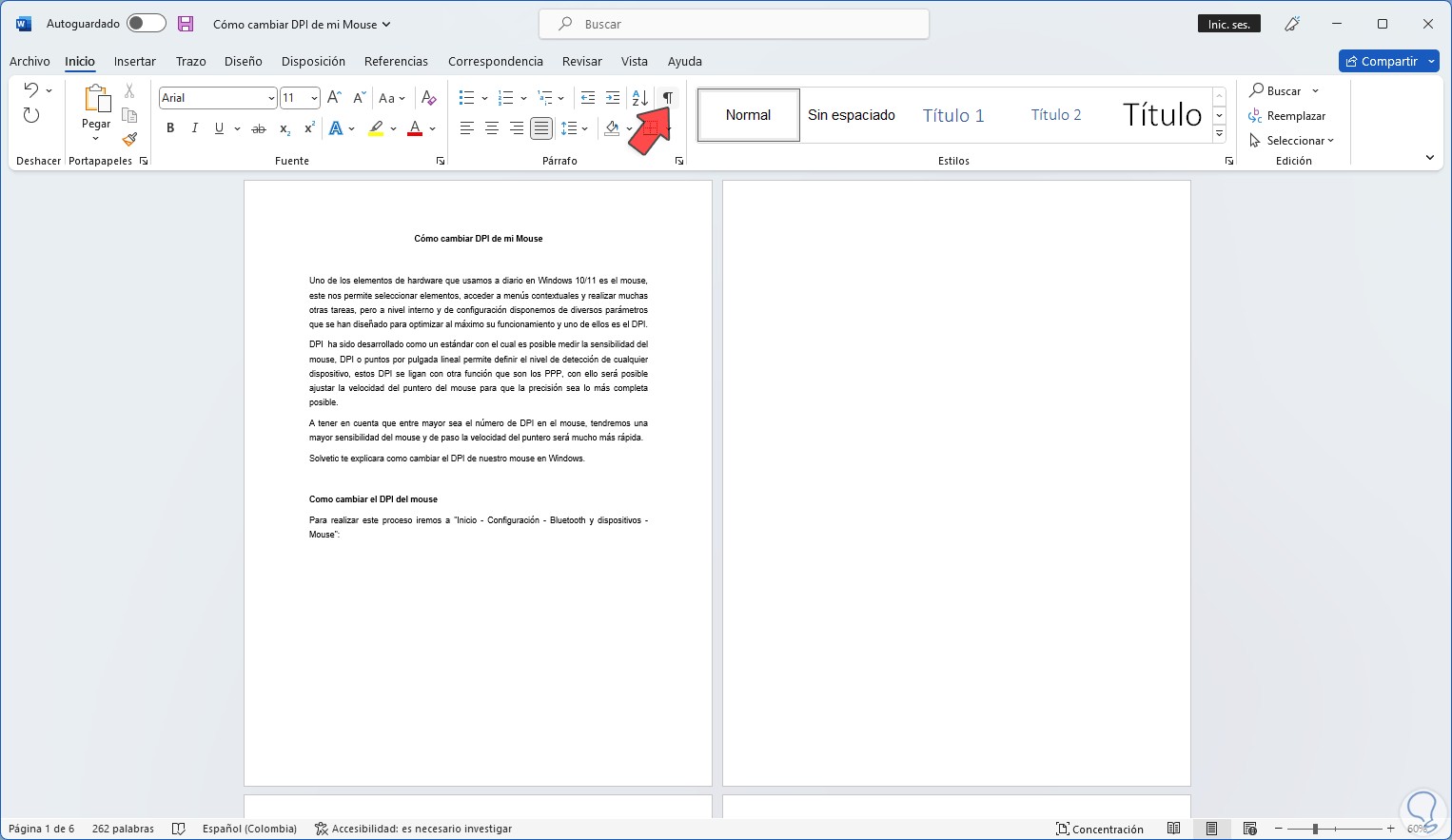
Task: Click the save diskette icon in title bar
Action: (x=186, y=24)
